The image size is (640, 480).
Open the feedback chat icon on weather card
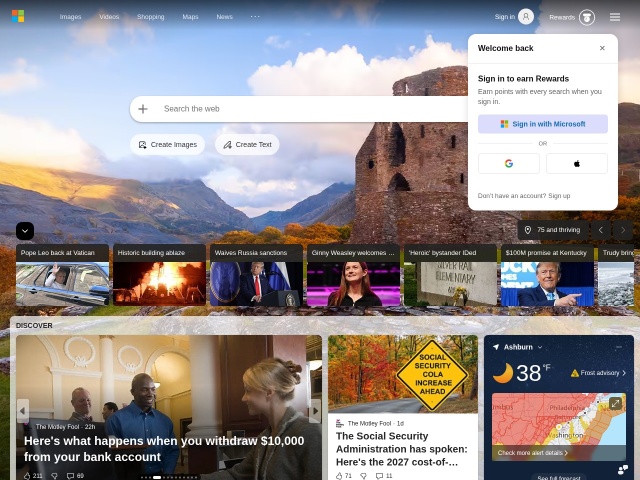coord(623,469)
